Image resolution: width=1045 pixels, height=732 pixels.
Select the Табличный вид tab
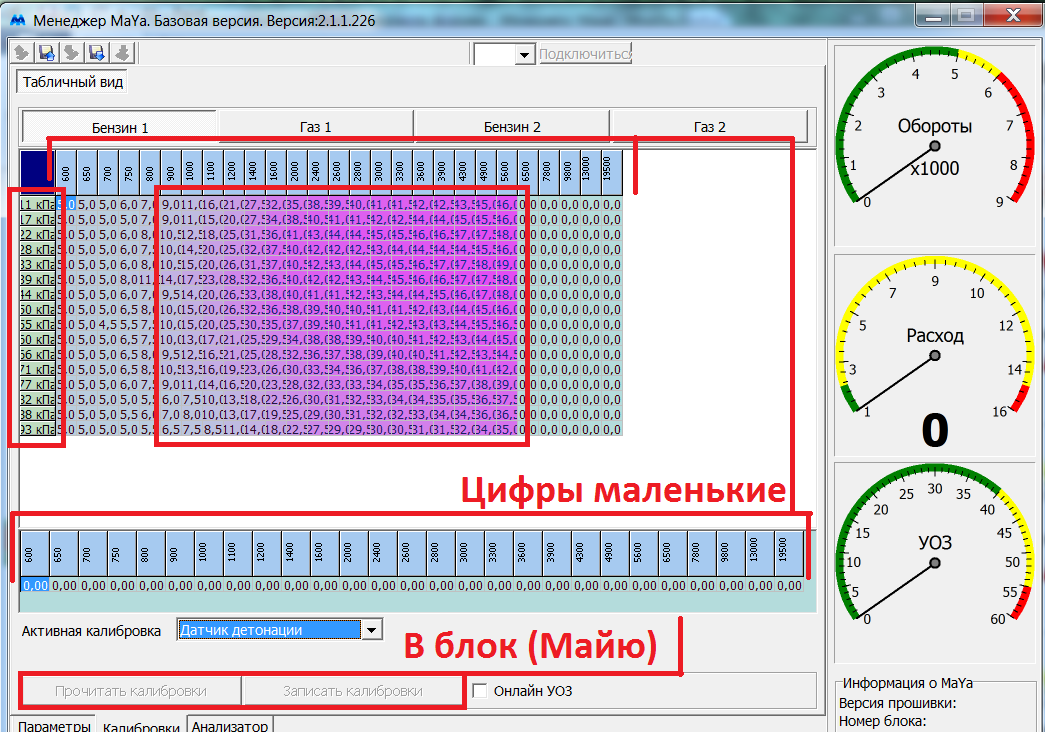[72, 82]
